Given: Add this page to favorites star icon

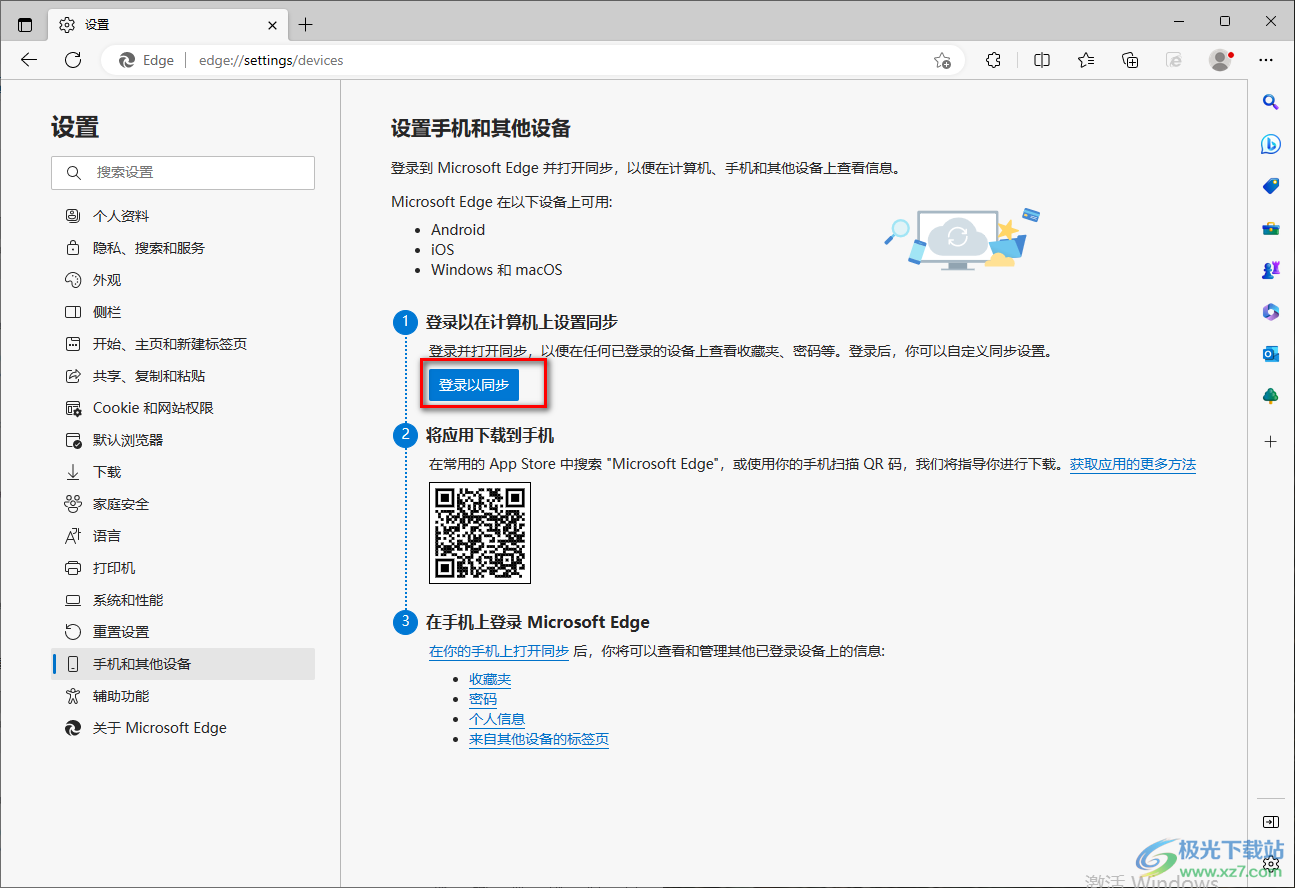Looking at the screenshot, I should pyautogui.click(x=942, y=60).
